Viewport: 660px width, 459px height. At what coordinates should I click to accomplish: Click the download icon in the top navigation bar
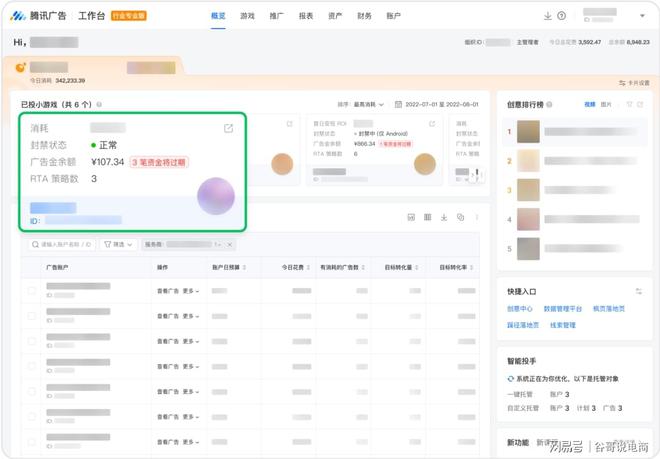point(547,16)
